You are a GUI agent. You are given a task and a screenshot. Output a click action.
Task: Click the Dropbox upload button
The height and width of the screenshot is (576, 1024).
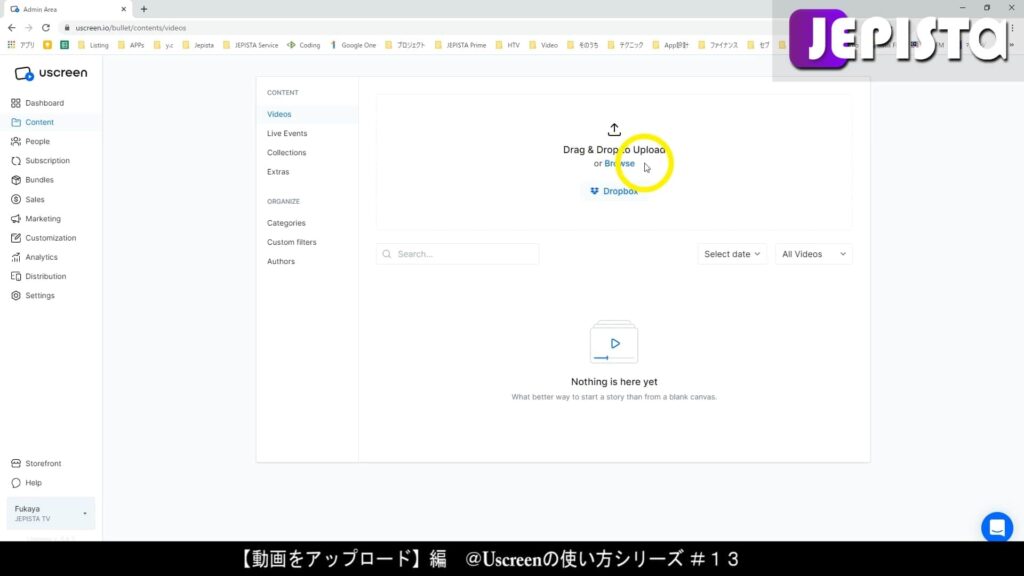tap(614, 191)
